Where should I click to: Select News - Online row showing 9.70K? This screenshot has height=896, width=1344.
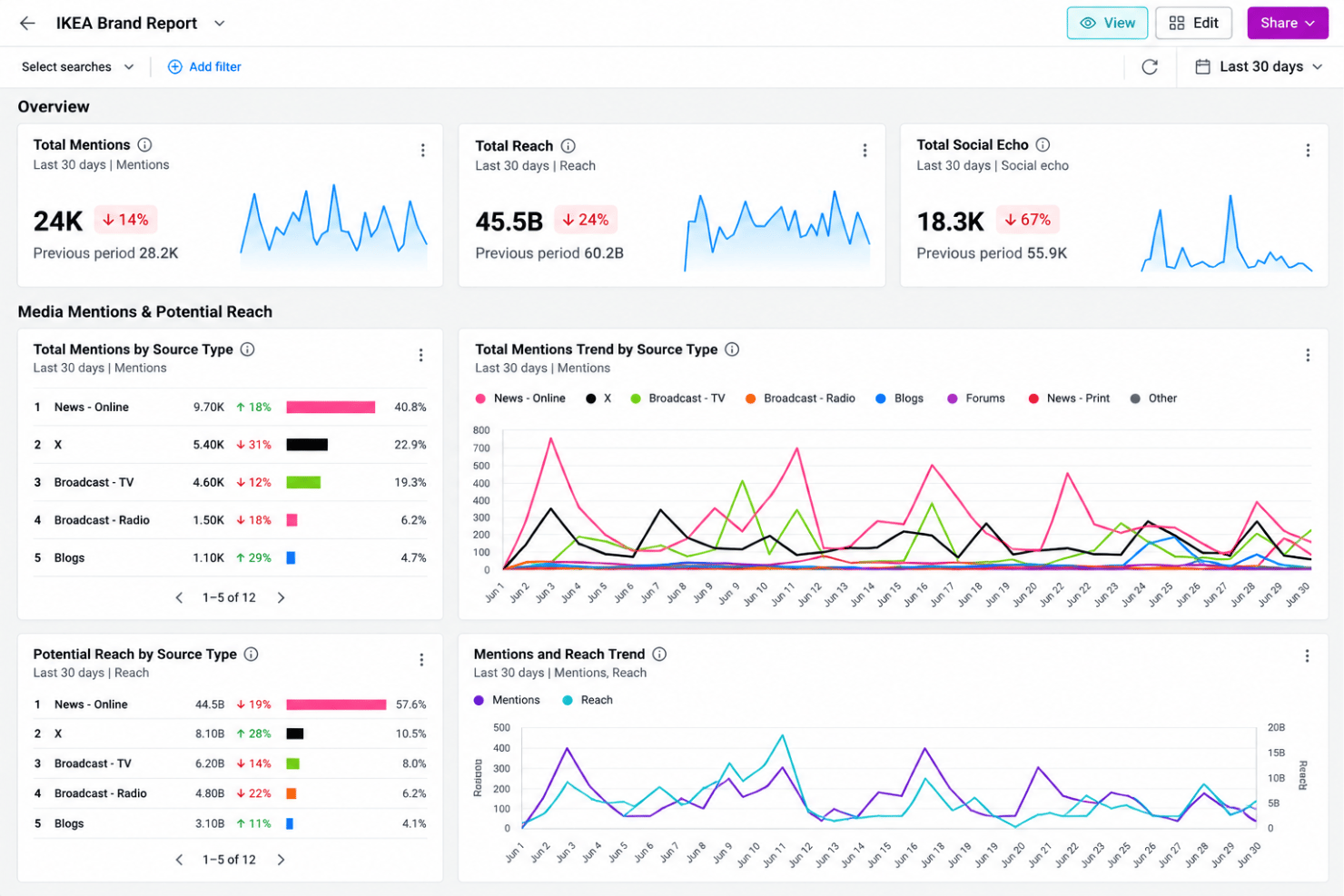[230, 408]
